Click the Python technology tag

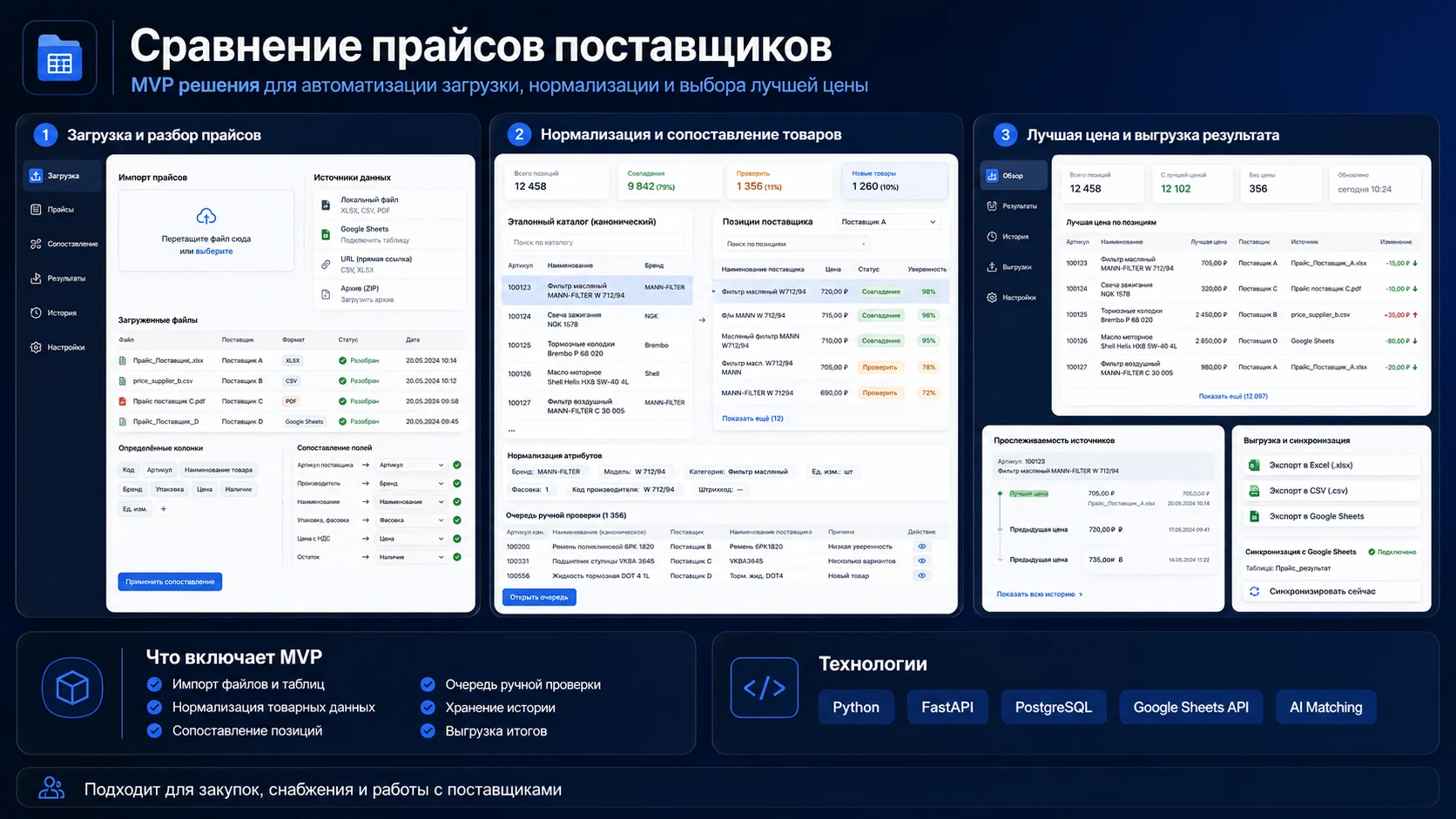(x=856, y=707)
